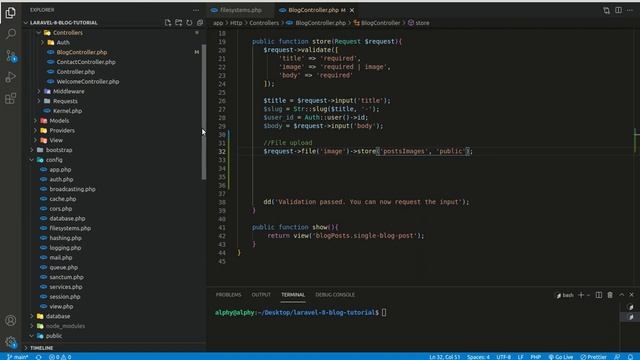
Task: Collapse the LARAVEL-8-BLOG-TUTORIAL root section
Action: [x=63, y=22]
